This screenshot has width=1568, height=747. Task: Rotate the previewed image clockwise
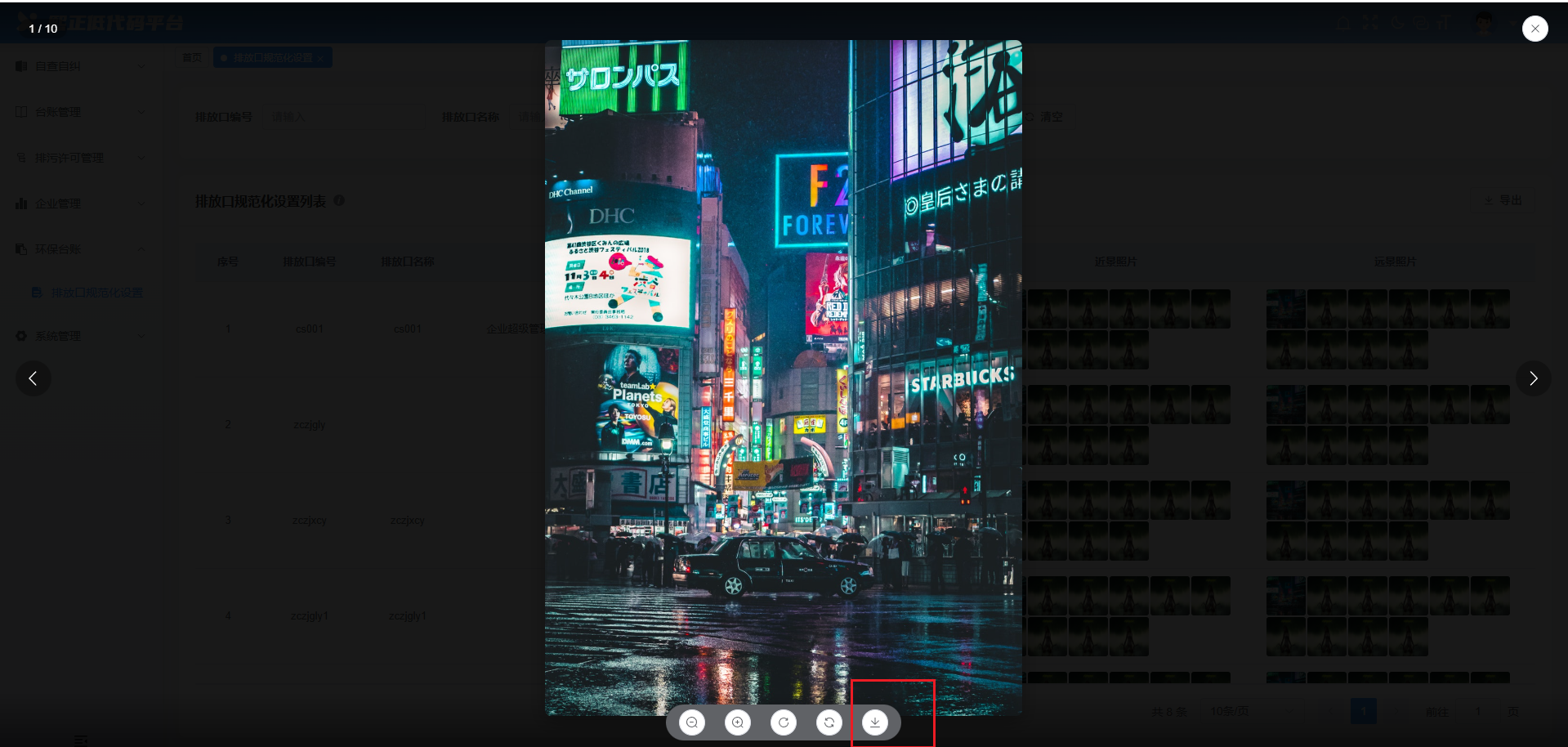(784, 722)
